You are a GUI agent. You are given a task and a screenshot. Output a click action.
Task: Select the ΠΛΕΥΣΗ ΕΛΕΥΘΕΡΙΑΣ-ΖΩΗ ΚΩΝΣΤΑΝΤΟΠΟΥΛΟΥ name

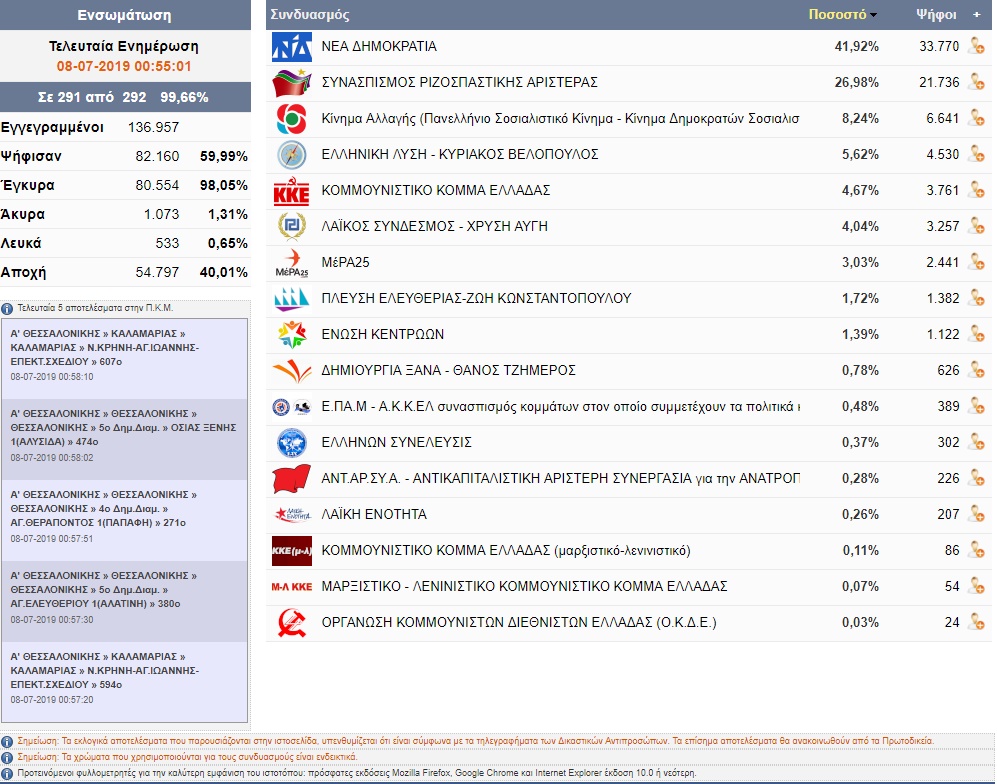click(x=476, y=298)
